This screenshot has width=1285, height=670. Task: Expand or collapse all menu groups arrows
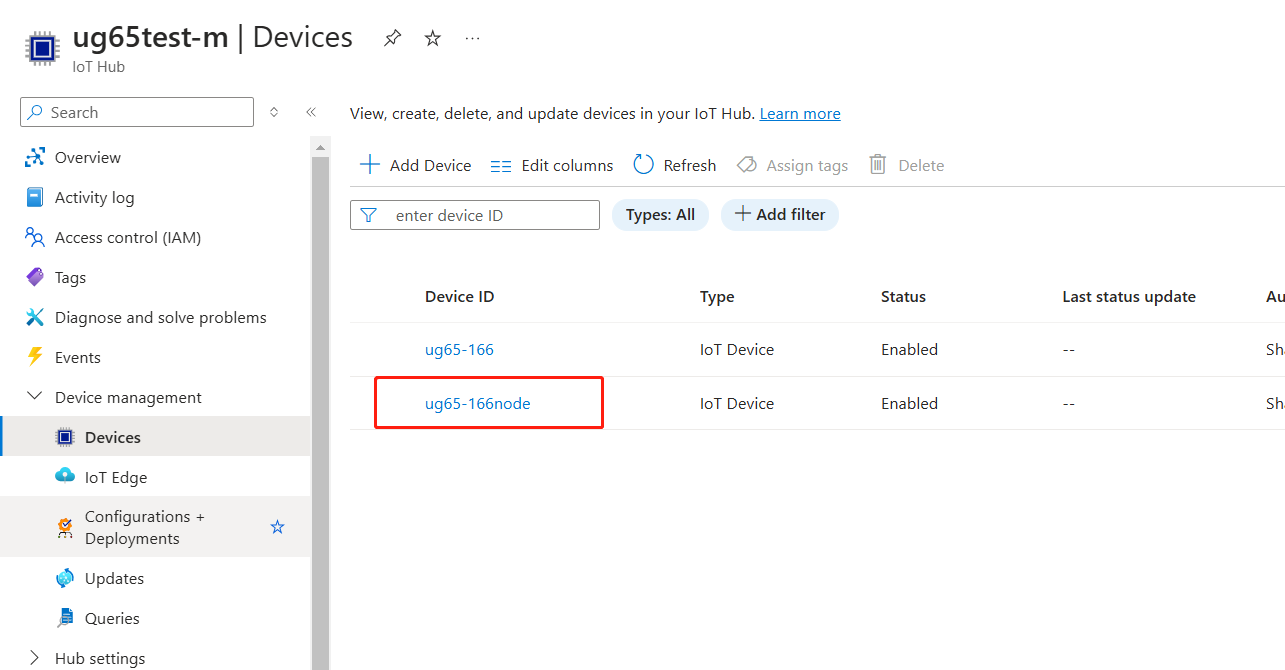(x=274, y=112)
